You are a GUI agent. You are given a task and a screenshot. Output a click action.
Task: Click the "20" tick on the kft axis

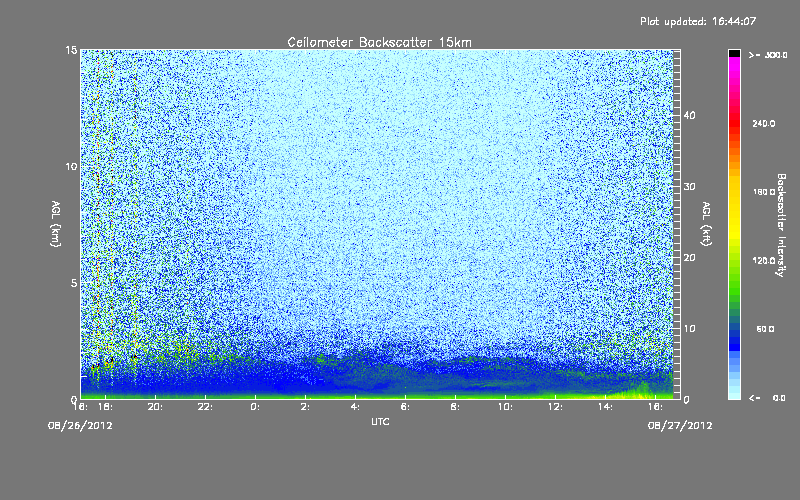(x=689, y=257)
